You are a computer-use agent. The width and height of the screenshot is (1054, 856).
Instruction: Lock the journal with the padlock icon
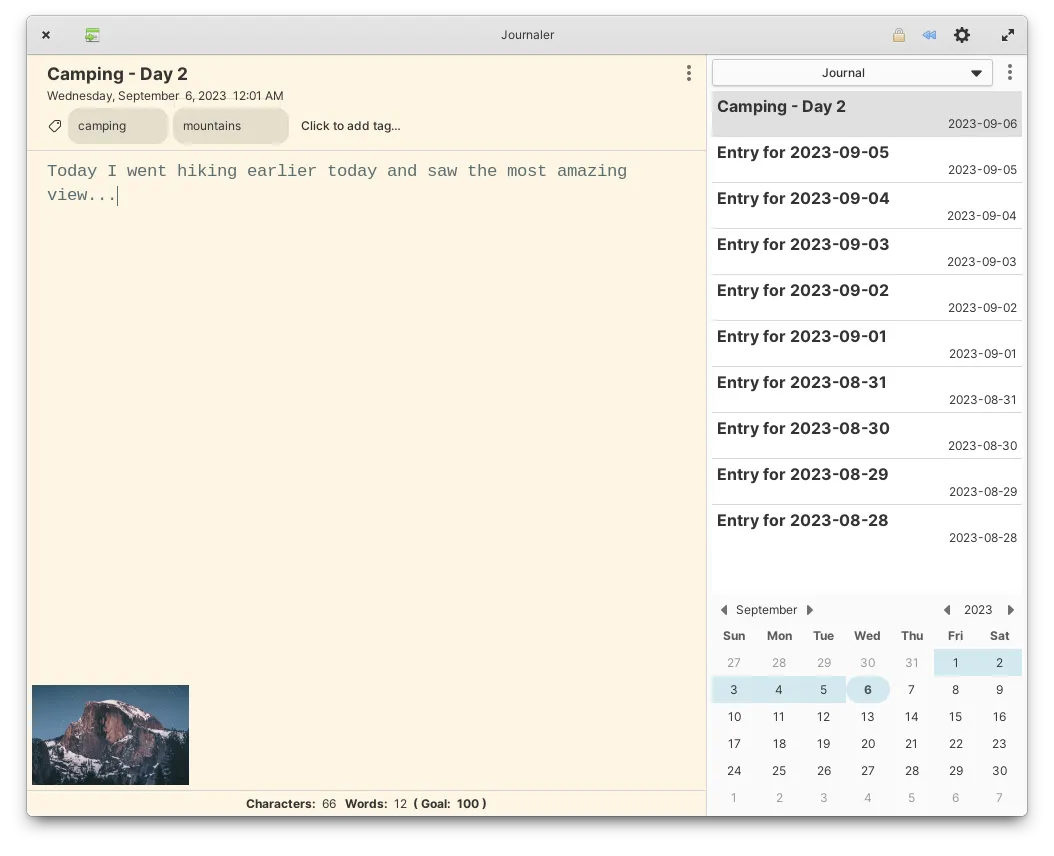coord(898,34)
